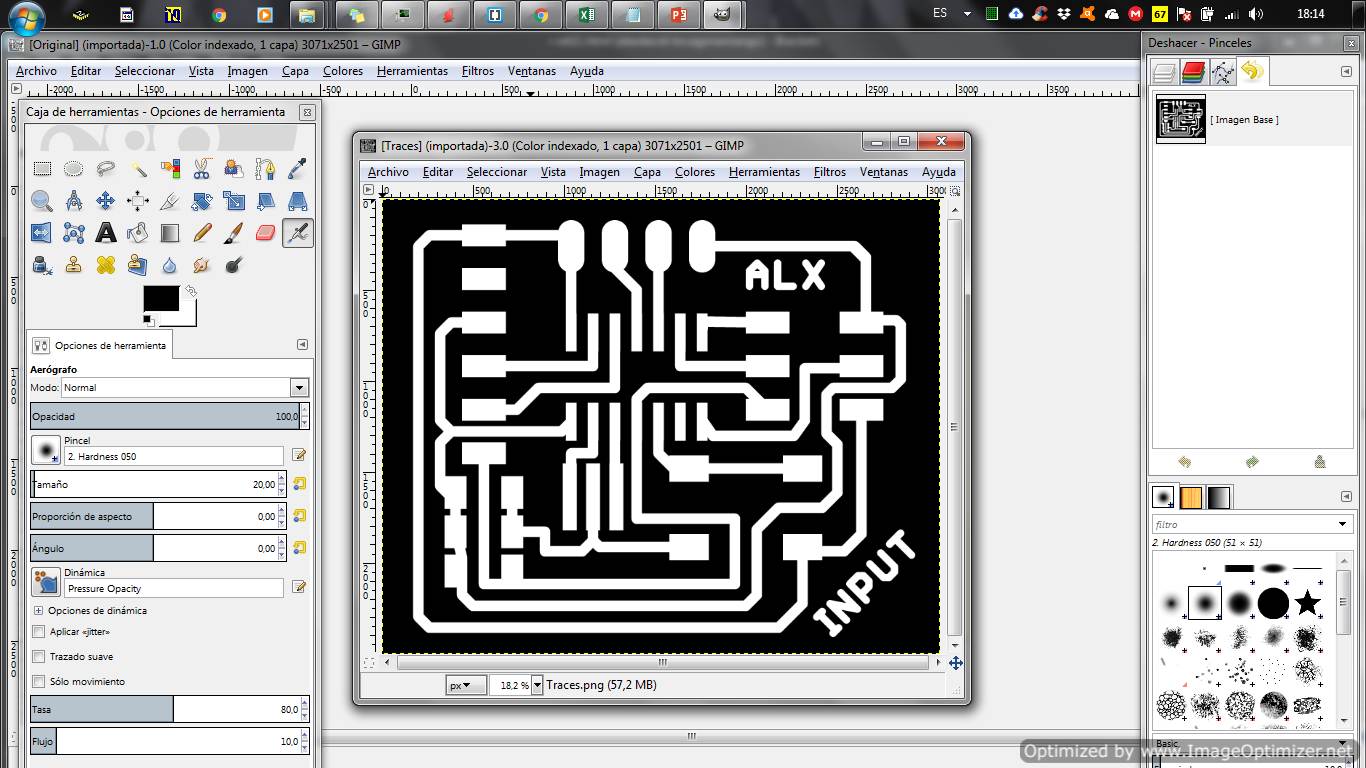This screenshot has height=768, width=1366.
Task: Select the Eraser tool
Action: [x=266, y=233]
